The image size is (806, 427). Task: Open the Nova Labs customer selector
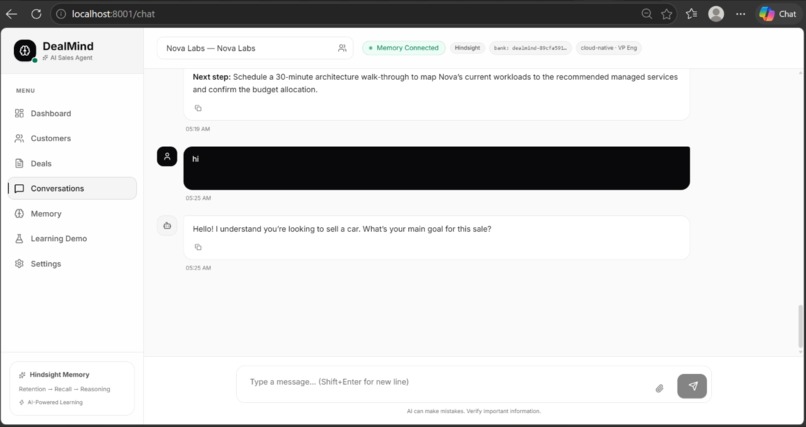click(255, 48)
